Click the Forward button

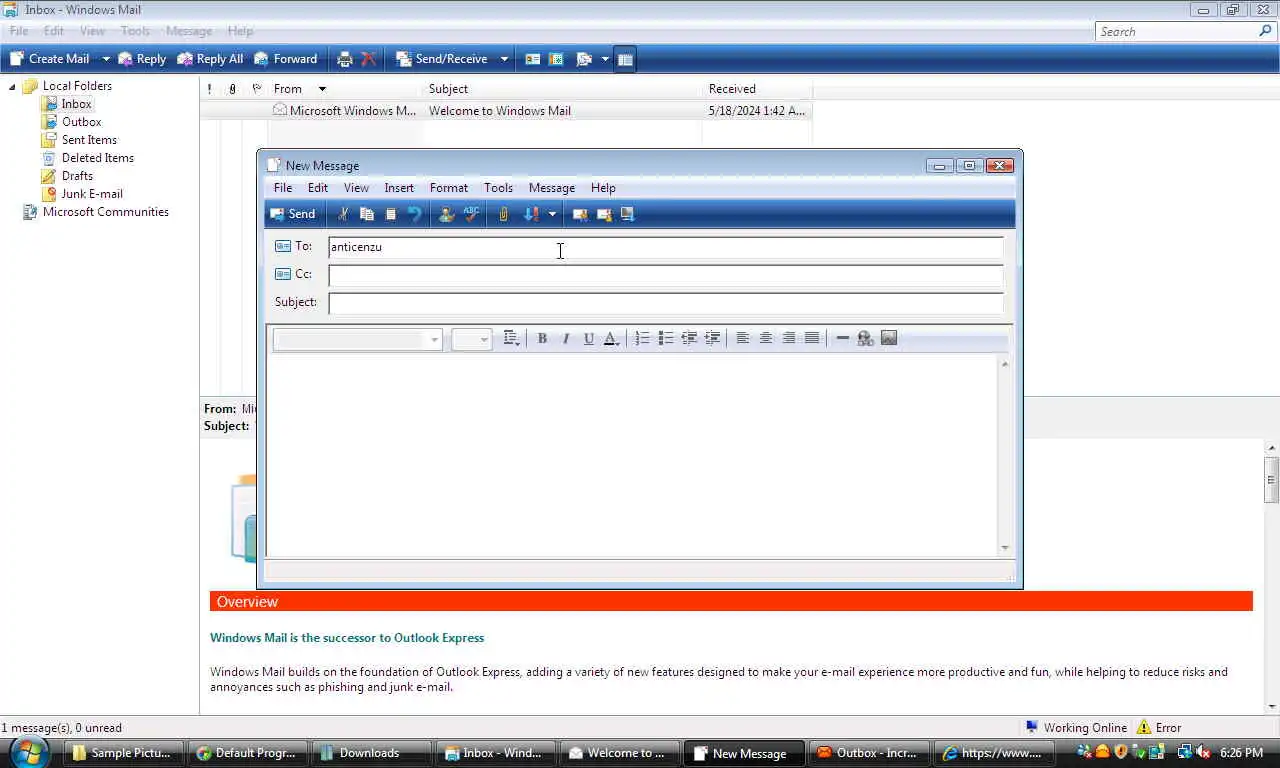click(x=286, y=59)
